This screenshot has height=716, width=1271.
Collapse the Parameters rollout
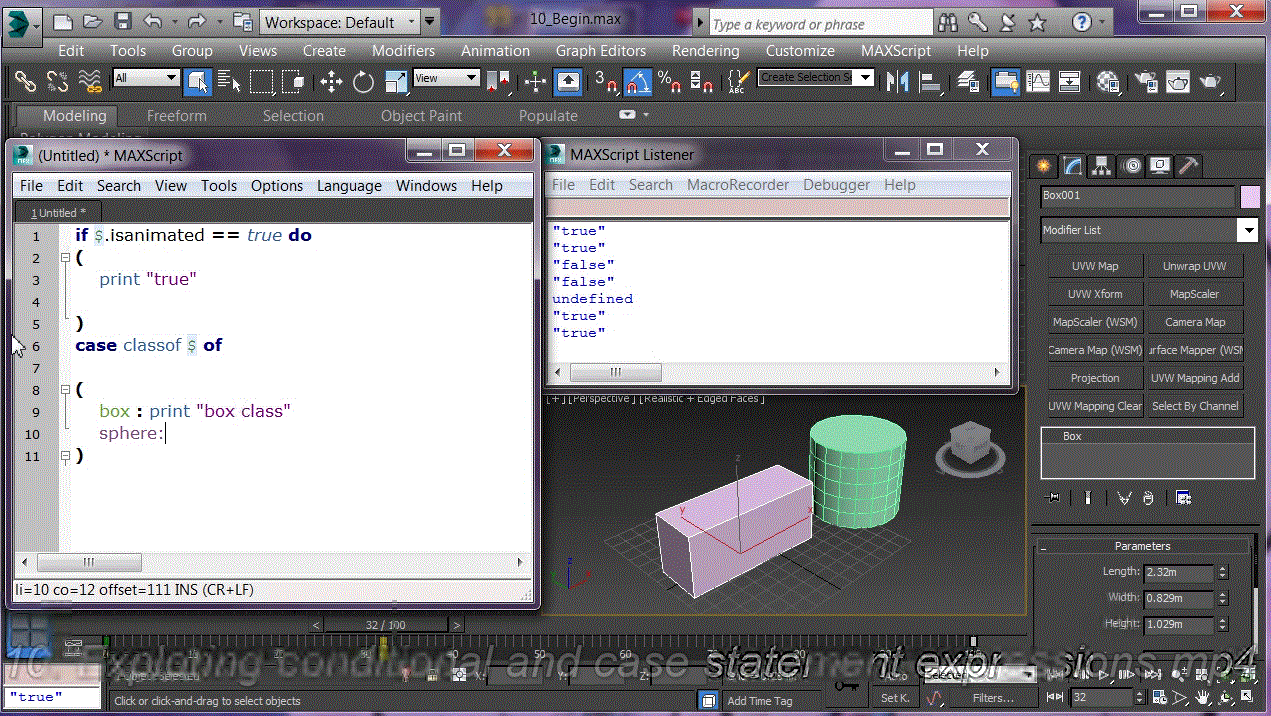click(1143, 546)
